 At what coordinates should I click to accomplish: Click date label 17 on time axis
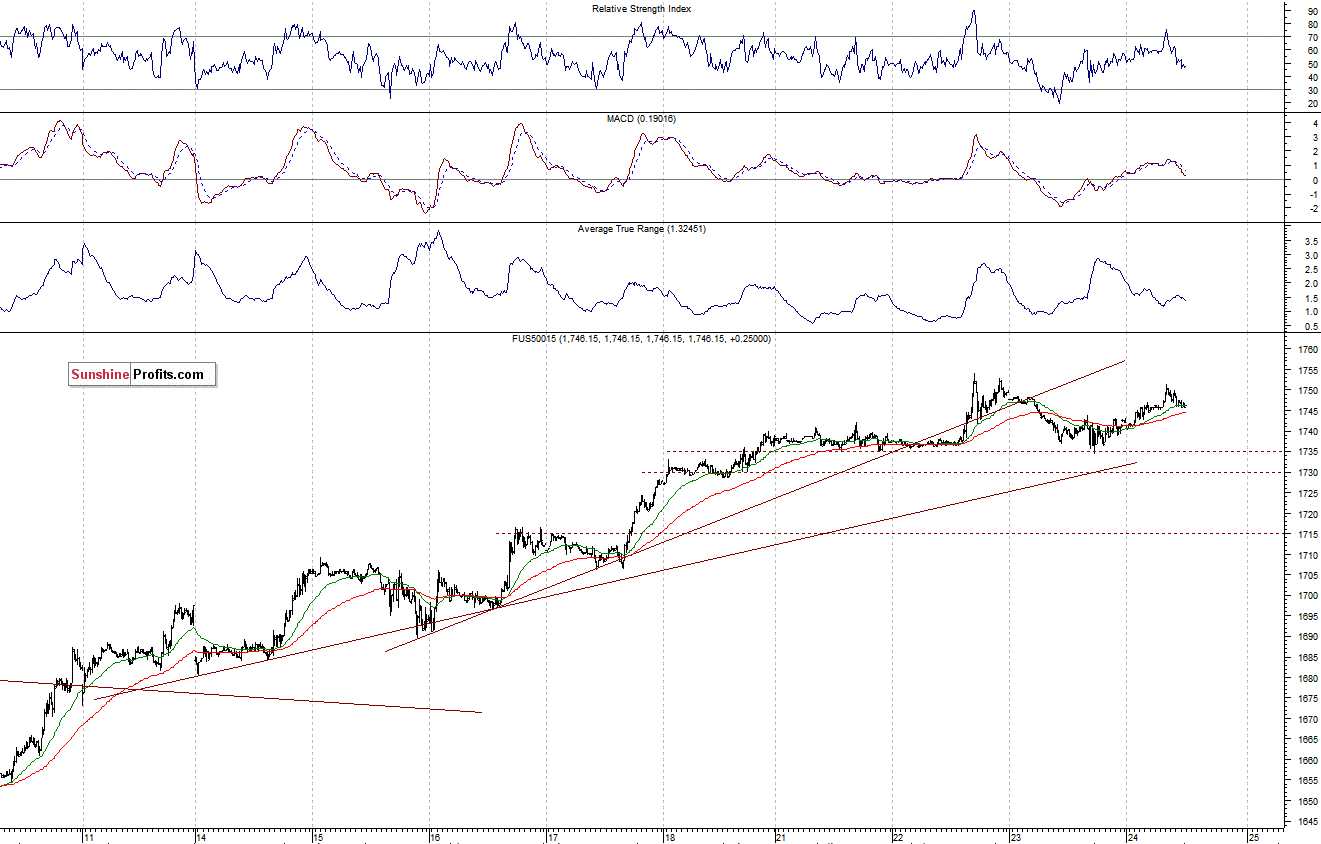pos(552,837)
